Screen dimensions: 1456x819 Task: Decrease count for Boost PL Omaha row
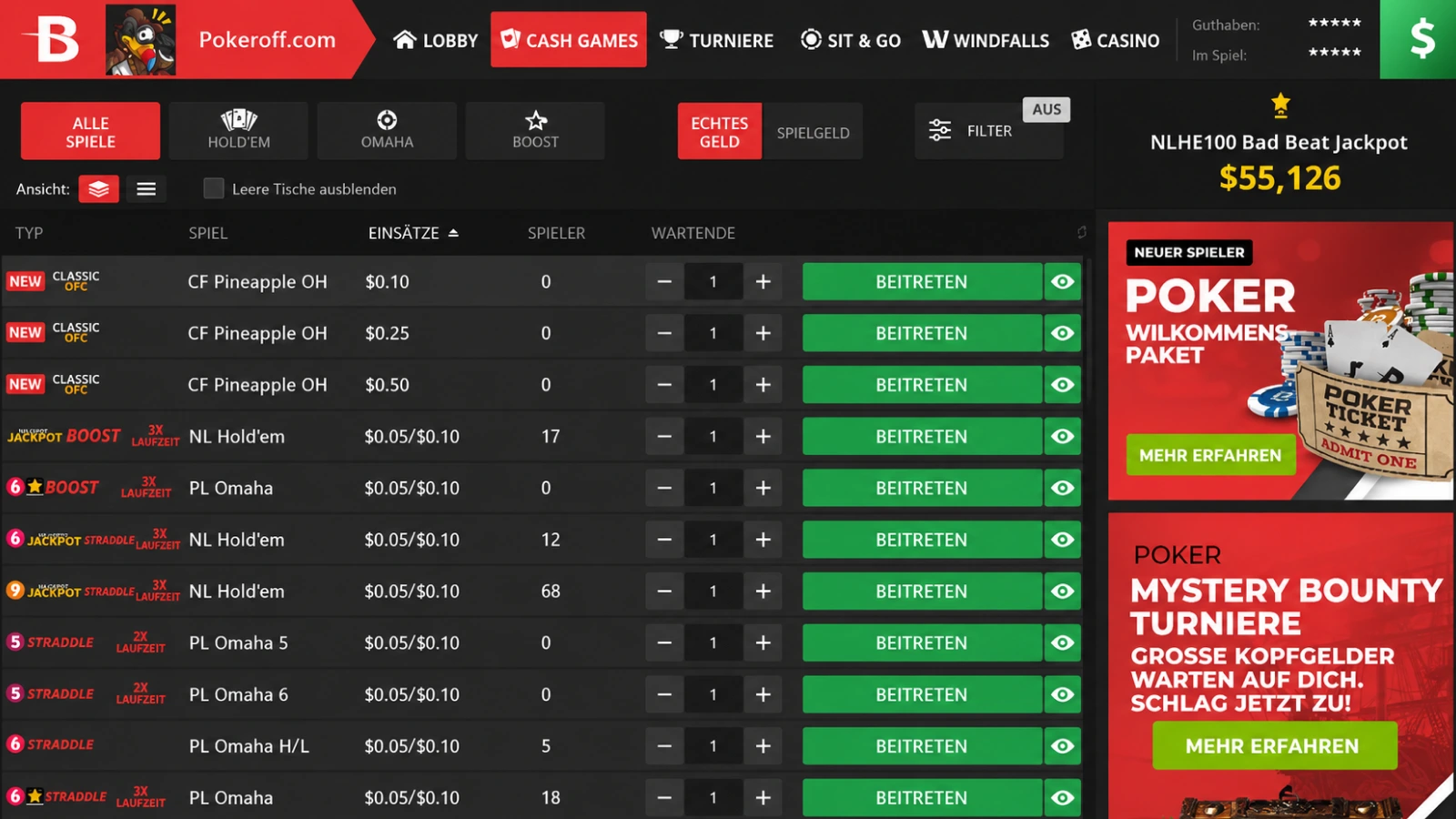[664, 488]
